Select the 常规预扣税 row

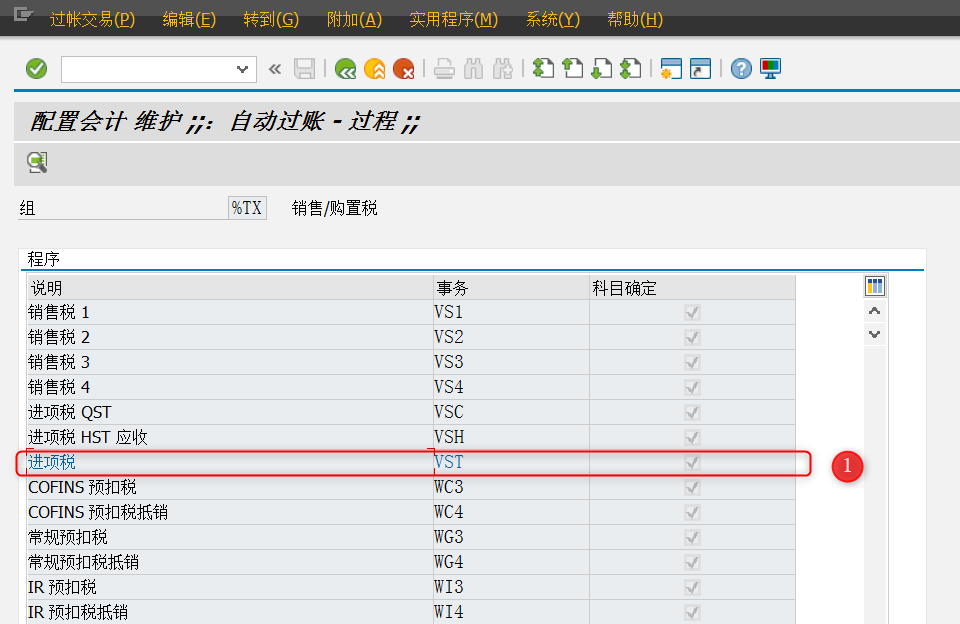(x=411, y=537)
